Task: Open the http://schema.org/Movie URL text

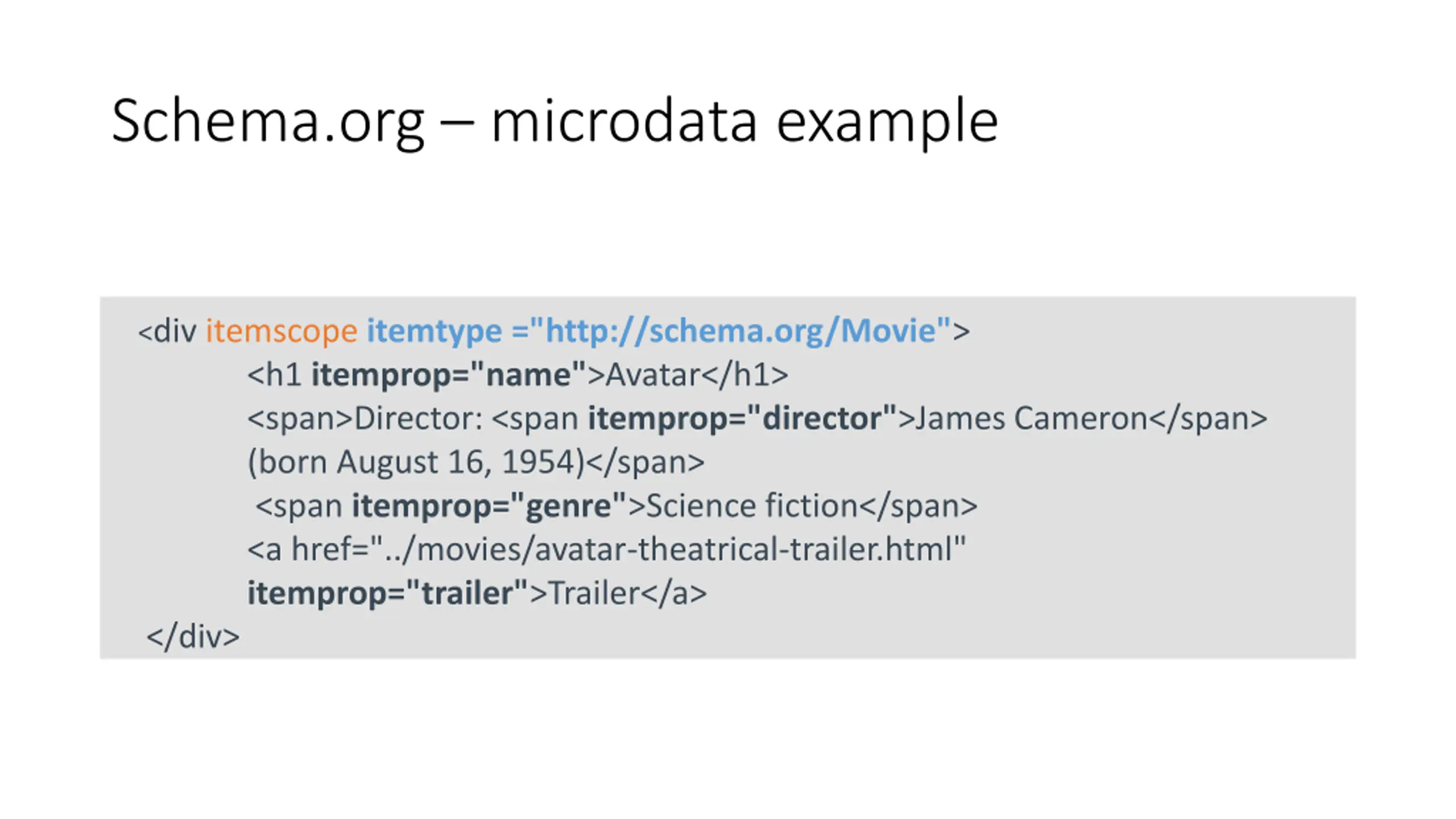Action: 740,330
